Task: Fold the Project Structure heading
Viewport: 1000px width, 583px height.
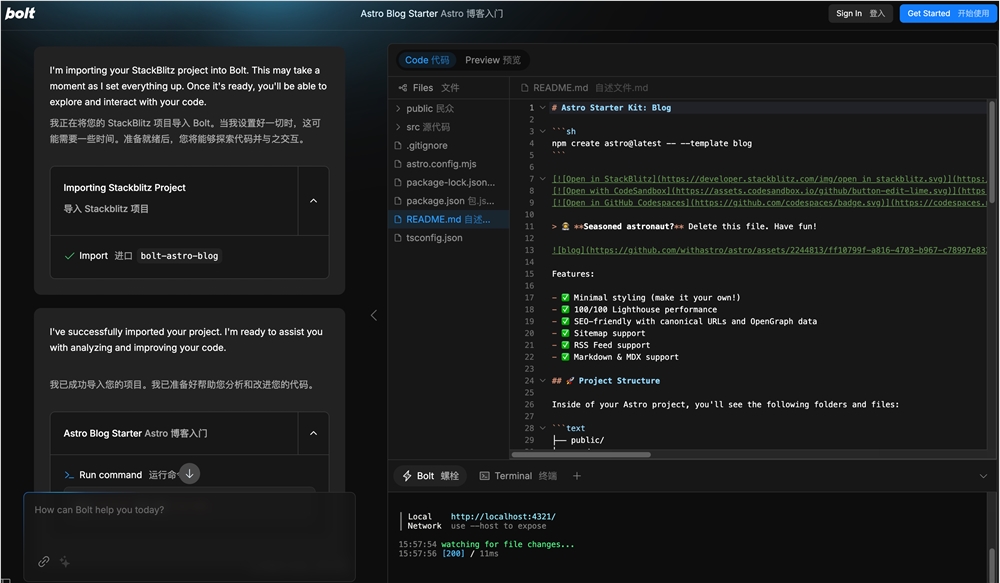Action: coord(543,381)
